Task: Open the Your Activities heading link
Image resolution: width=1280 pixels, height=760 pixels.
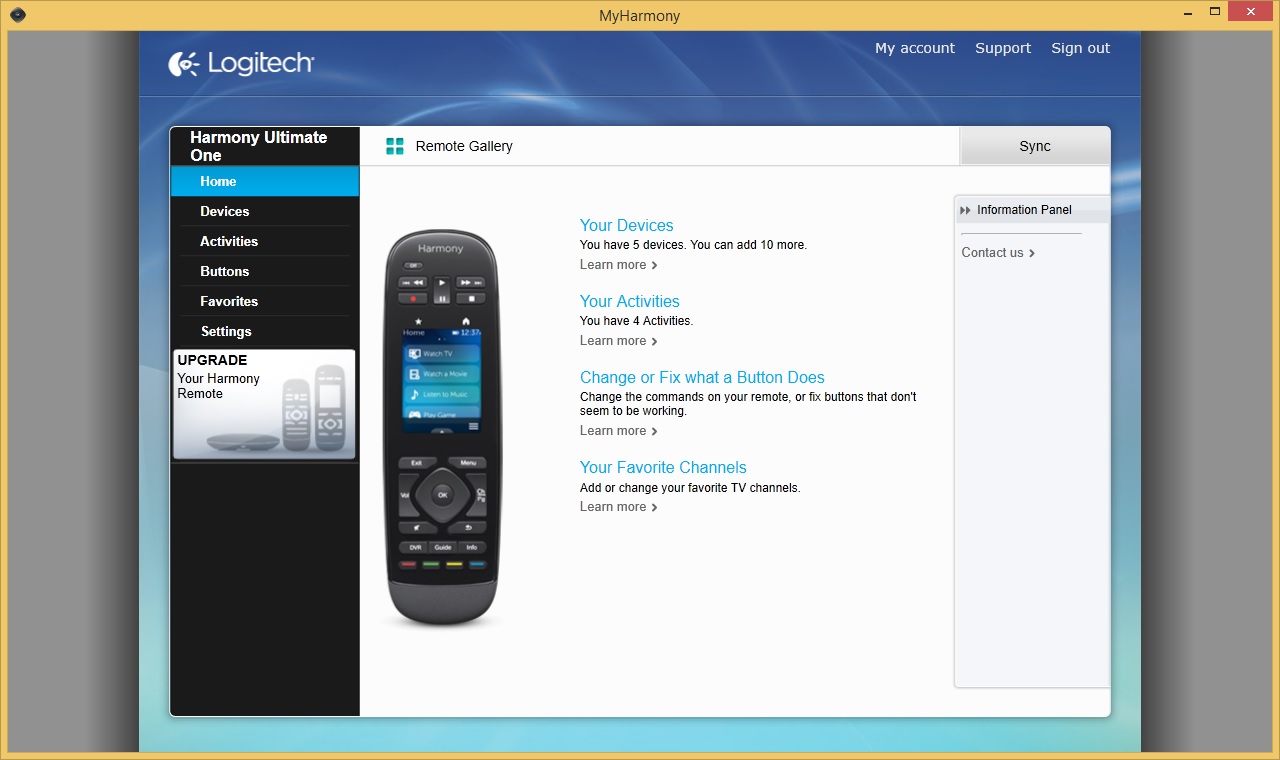Action: 630,302
